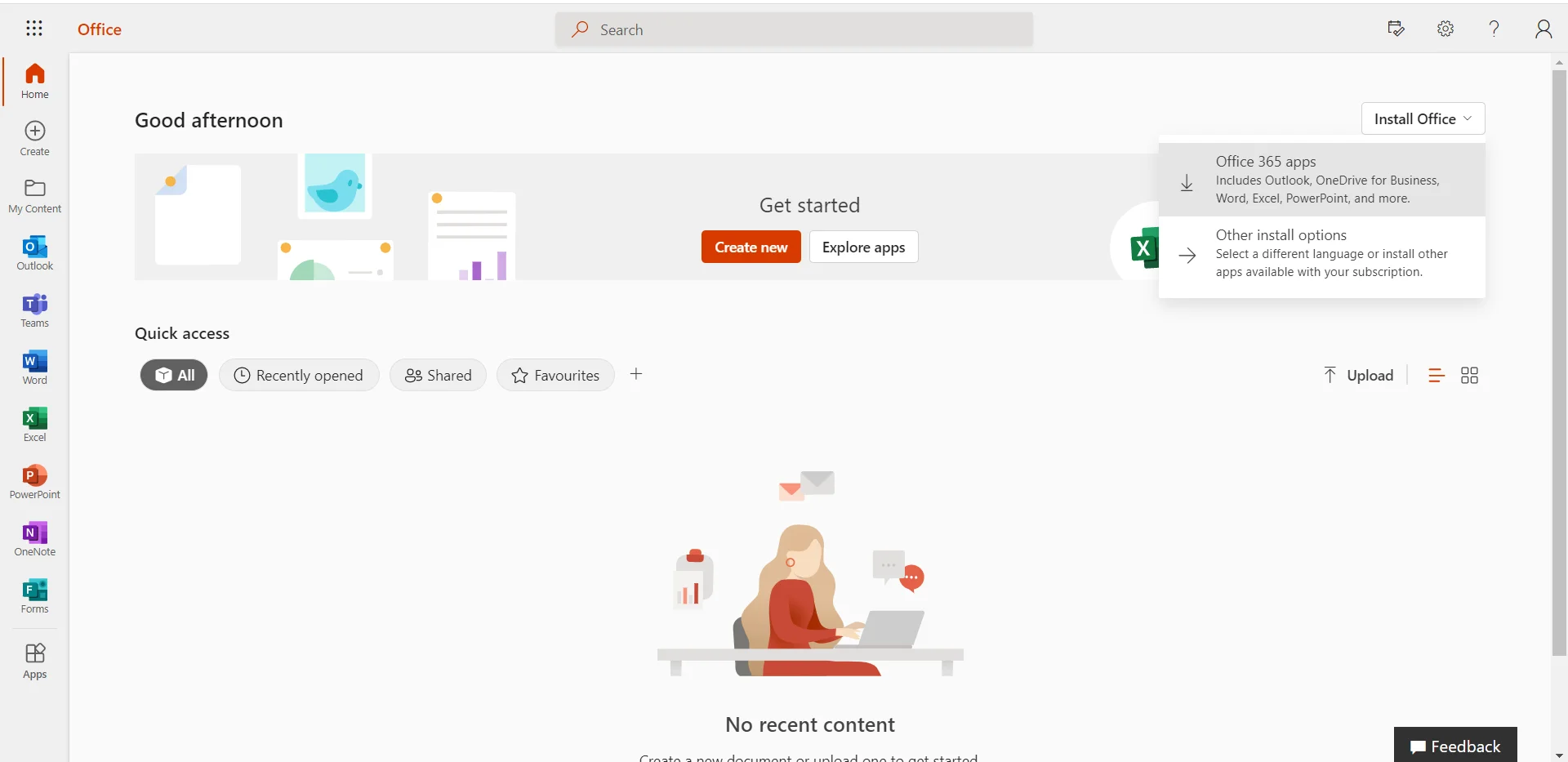The width and height of the screenshot is (1568, 762).
Task: Open the Settings gear icon
Action: click(1445, 29)
